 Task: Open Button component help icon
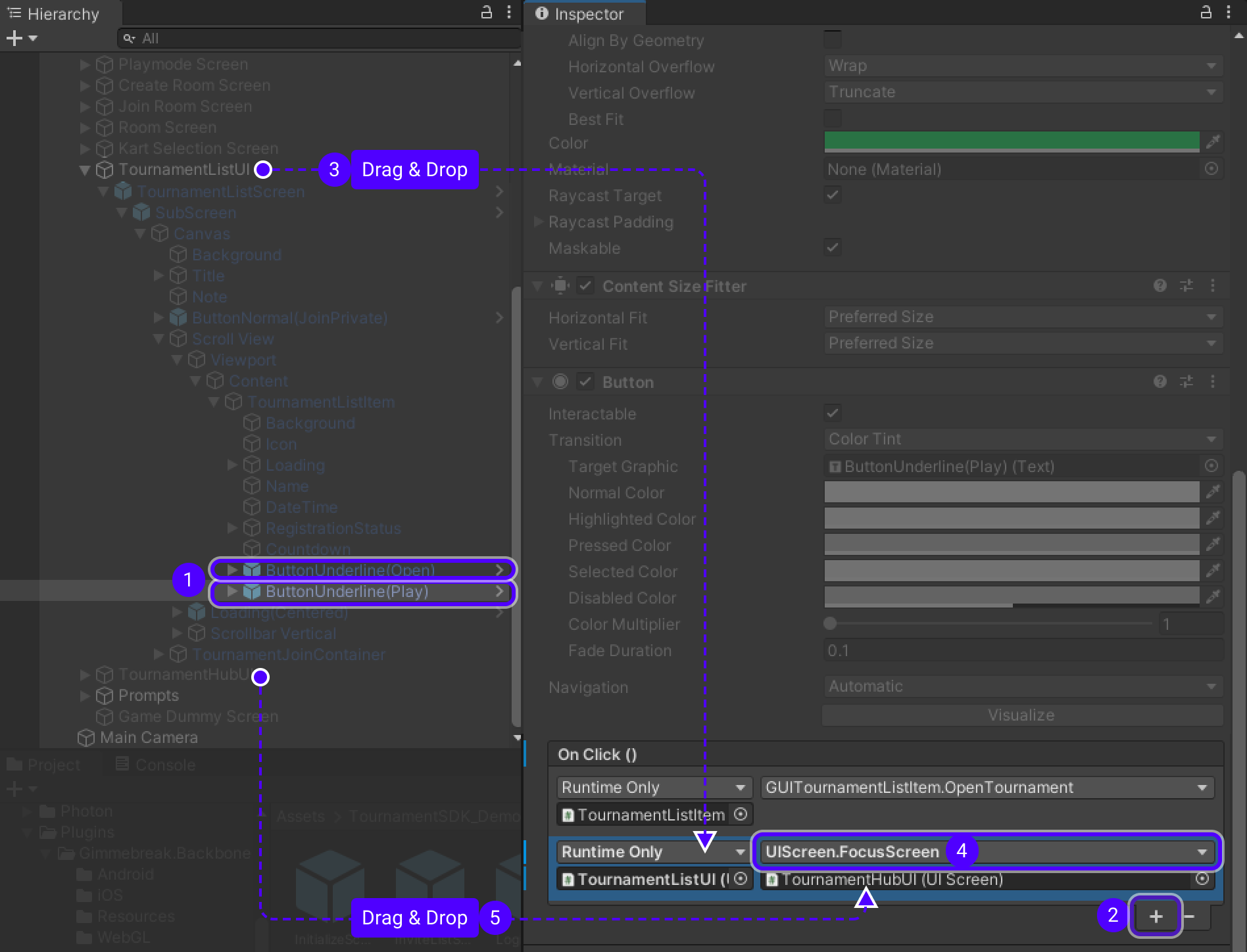tap(1160, 382)
